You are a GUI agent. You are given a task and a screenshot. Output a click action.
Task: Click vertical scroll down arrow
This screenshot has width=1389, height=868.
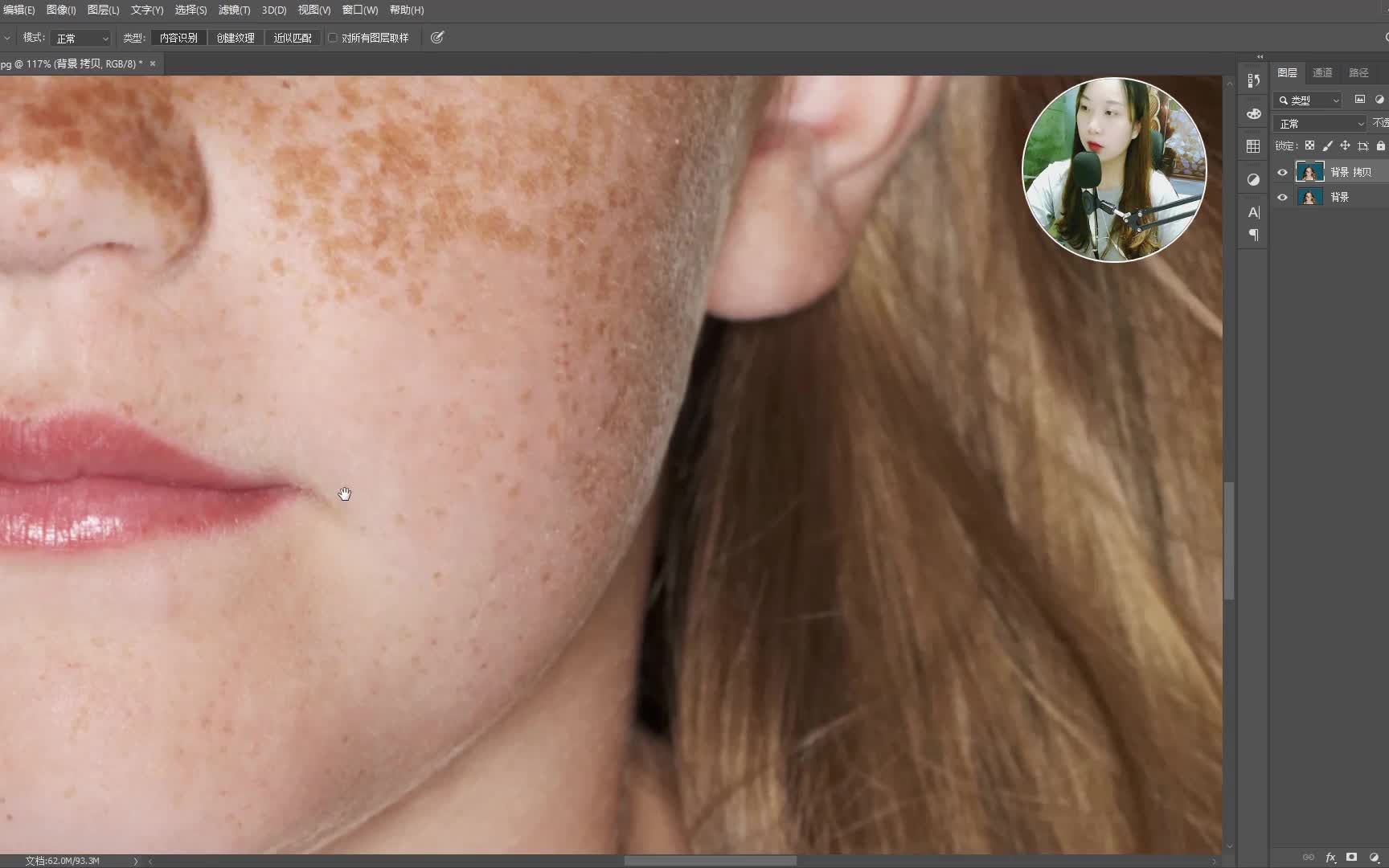coord(1229,846)
